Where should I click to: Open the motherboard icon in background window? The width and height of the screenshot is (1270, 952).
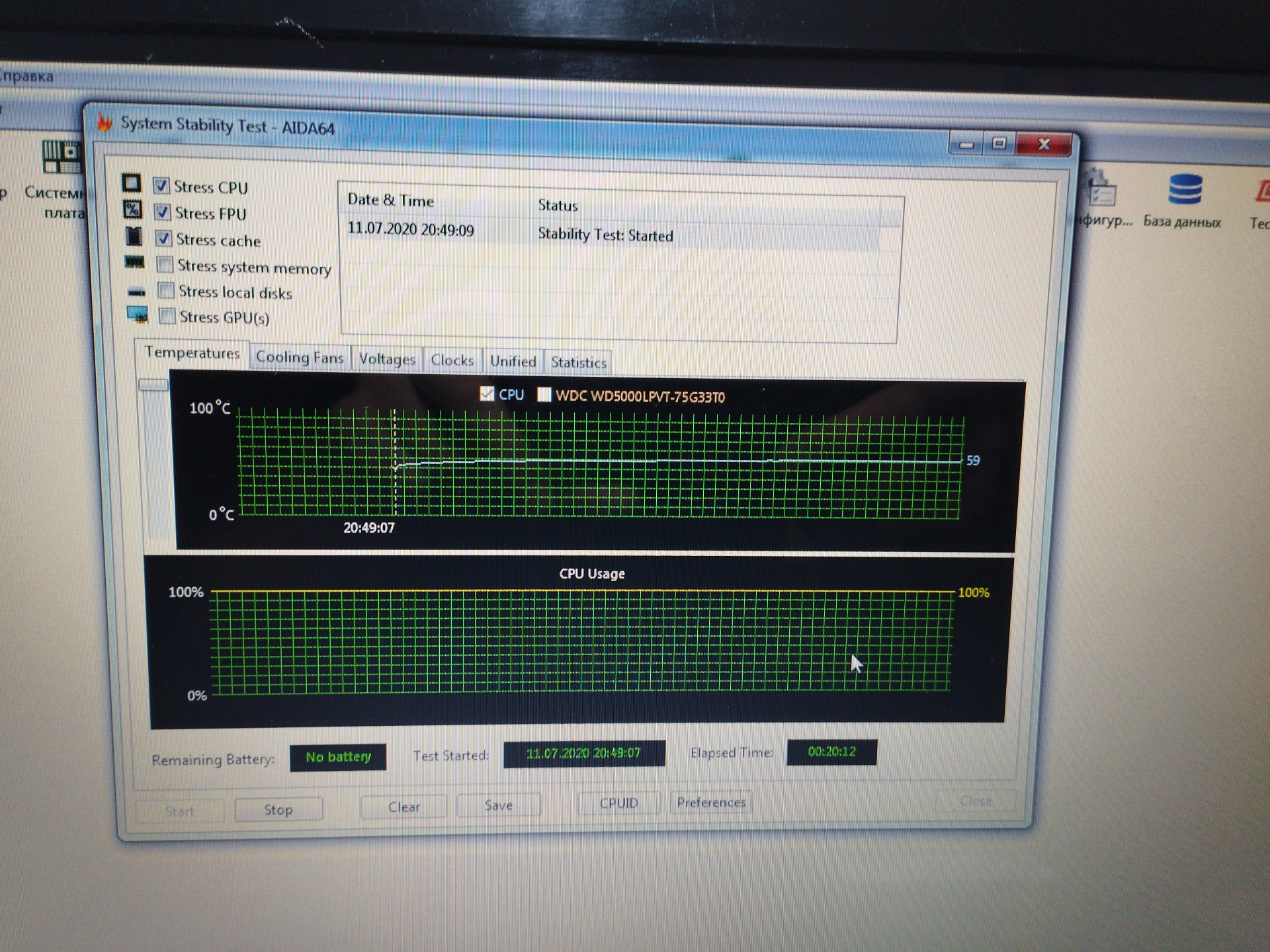62,157
